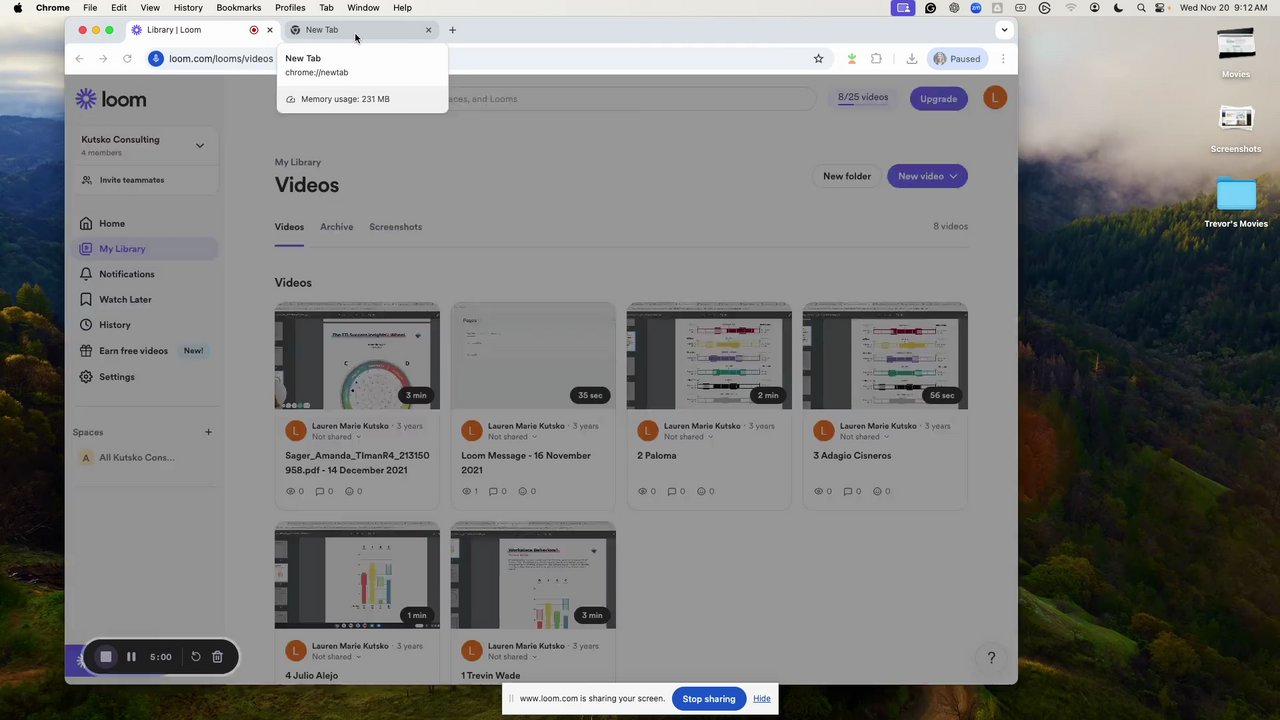The width and height of the screenshot is (1280, 720).
Task: Click the Upgrade button
Action: point(938,99)
